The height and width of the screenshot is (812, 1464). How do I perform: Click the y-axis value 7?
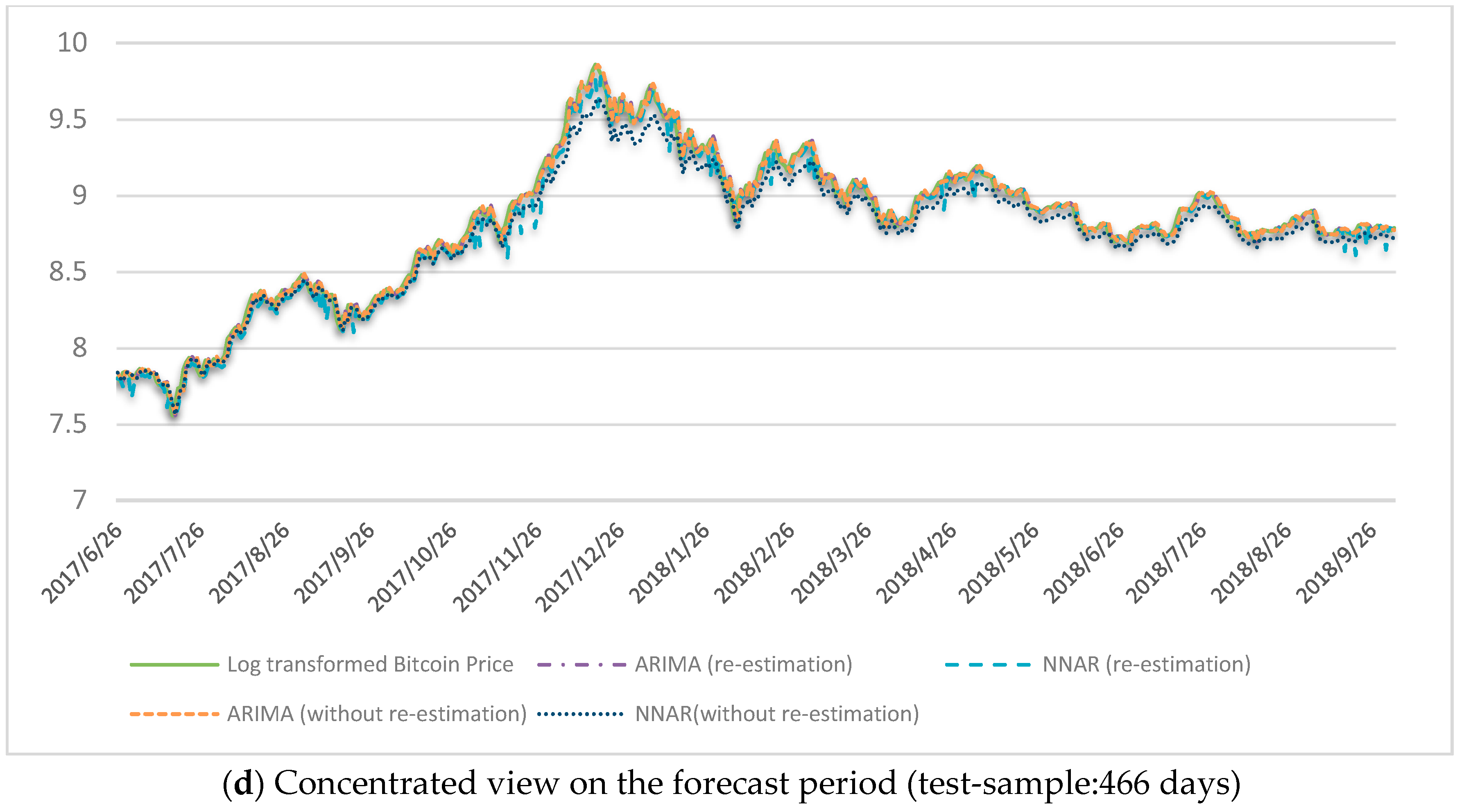[x=79, y=500]
